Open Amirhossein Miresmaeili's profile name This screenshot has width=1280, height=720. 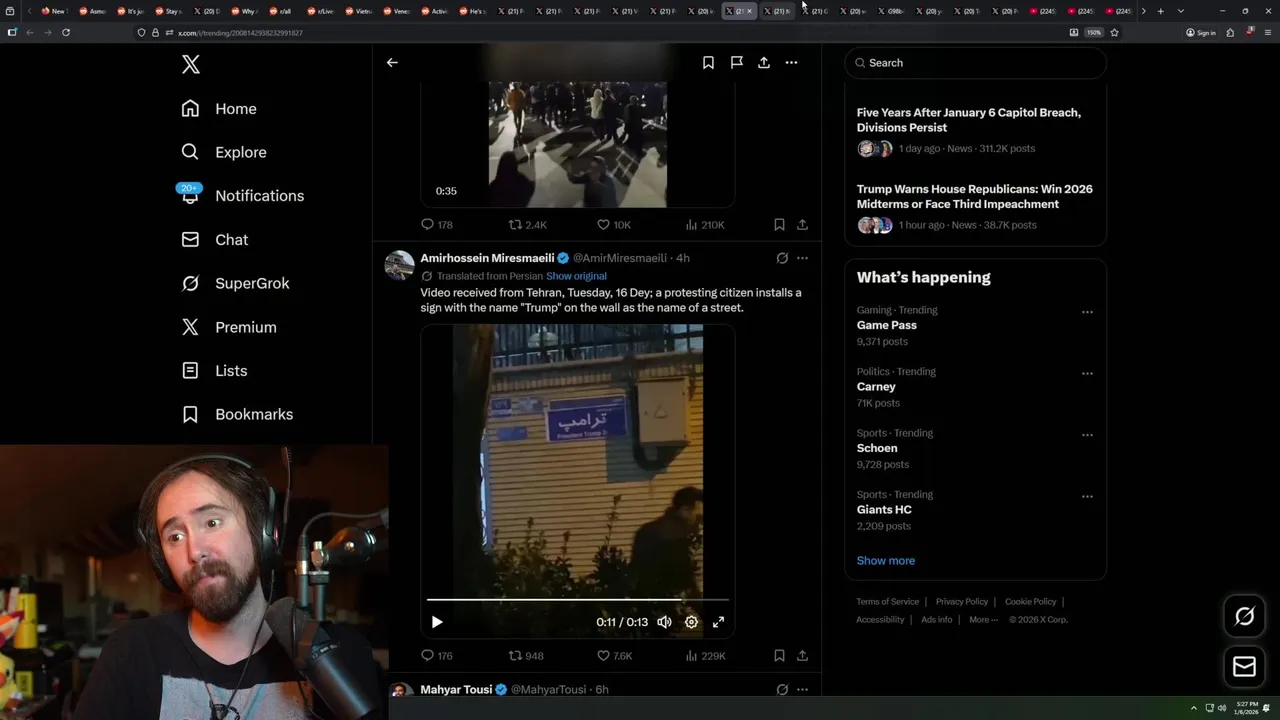pos(487,258)
